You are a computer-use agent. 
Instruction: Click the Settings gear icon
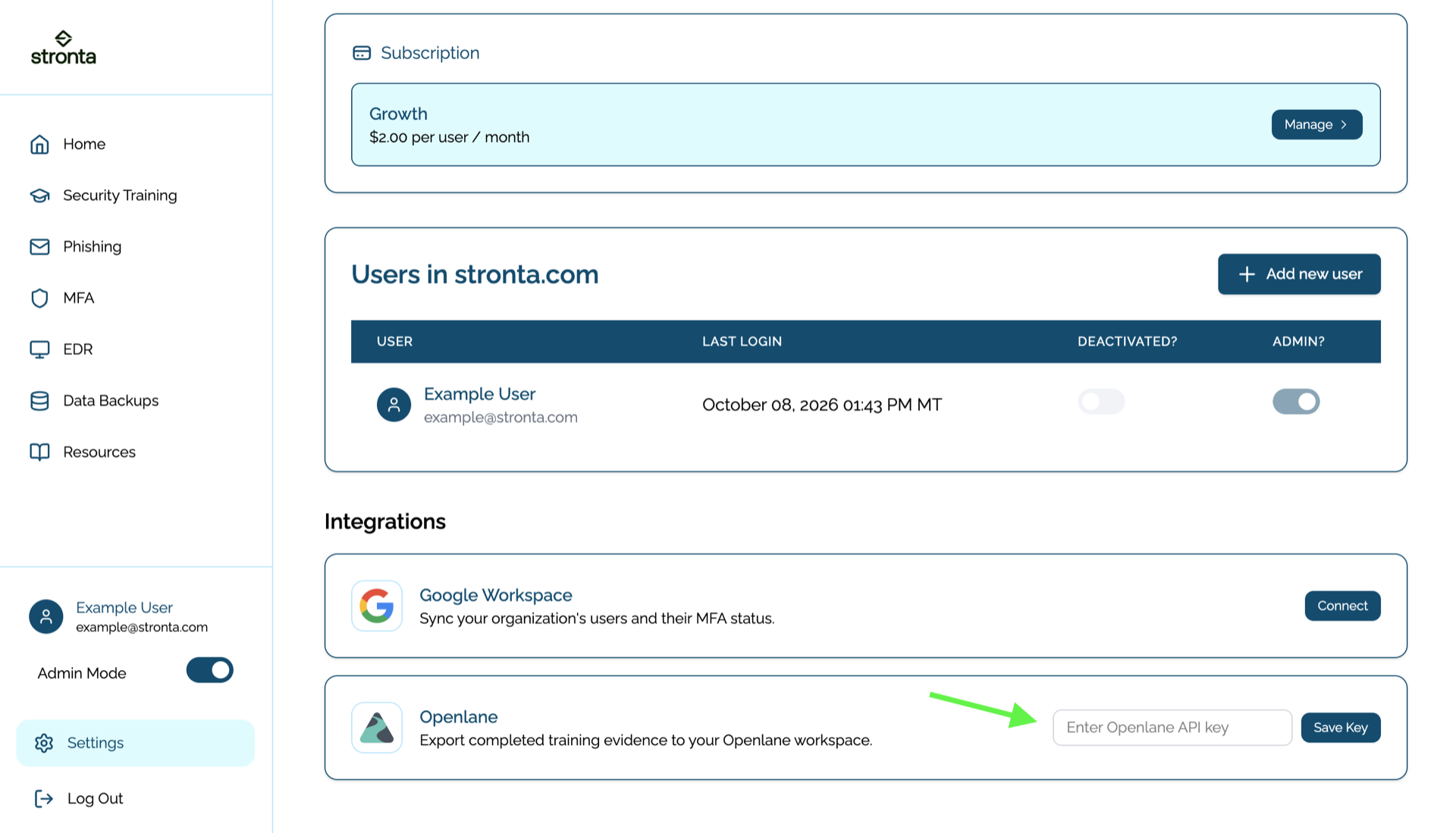point(44,743)
